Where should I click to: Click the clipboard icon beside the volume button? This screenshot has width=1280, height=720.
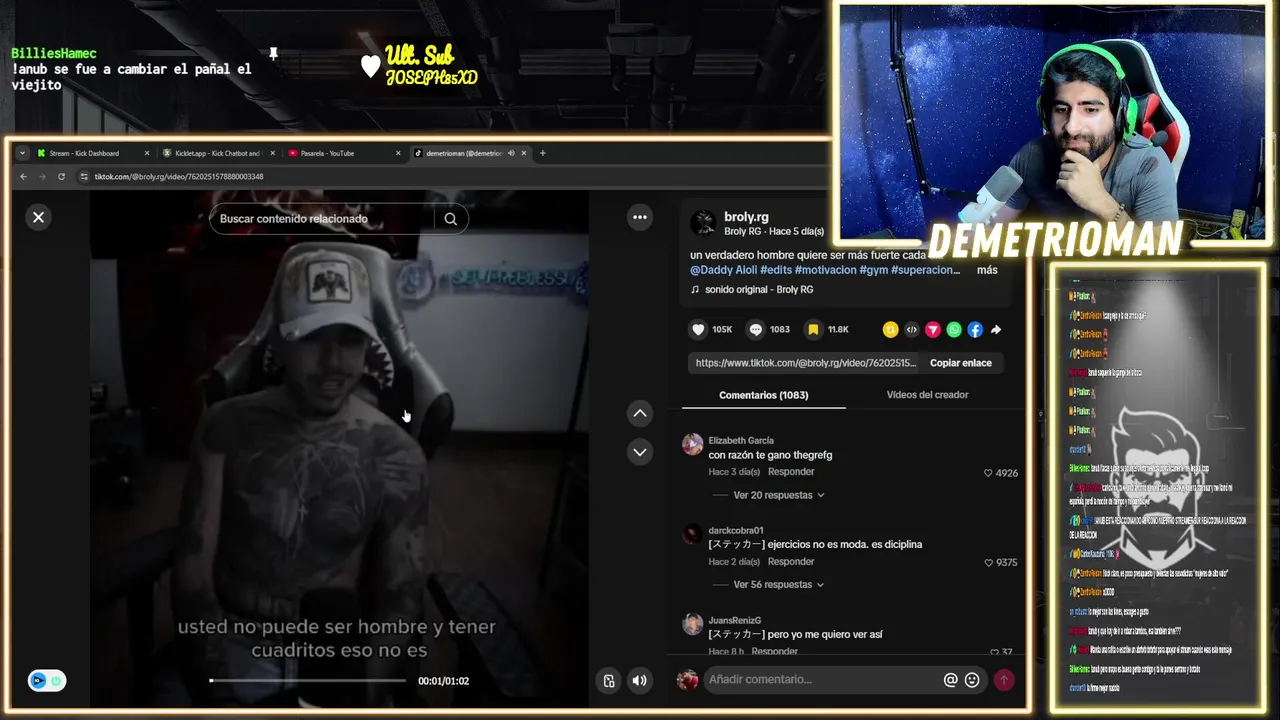609,681
